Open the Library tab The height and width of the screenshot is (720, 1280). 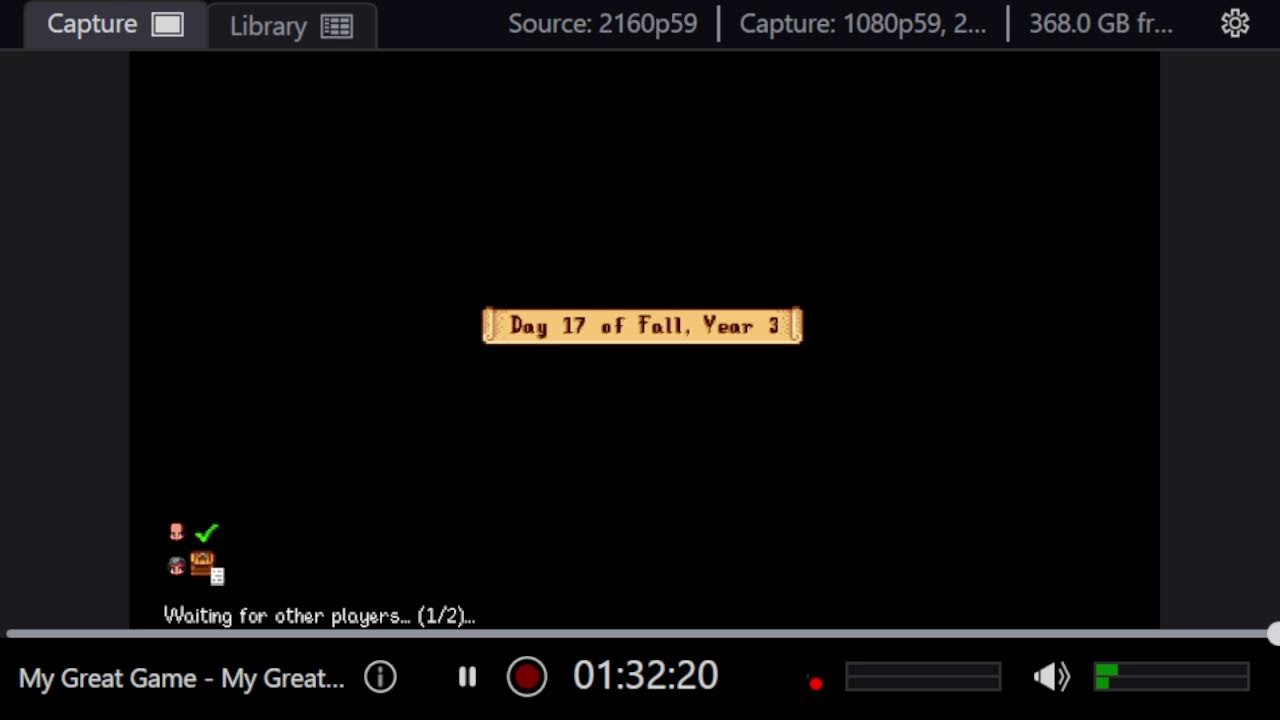point(291,26)
